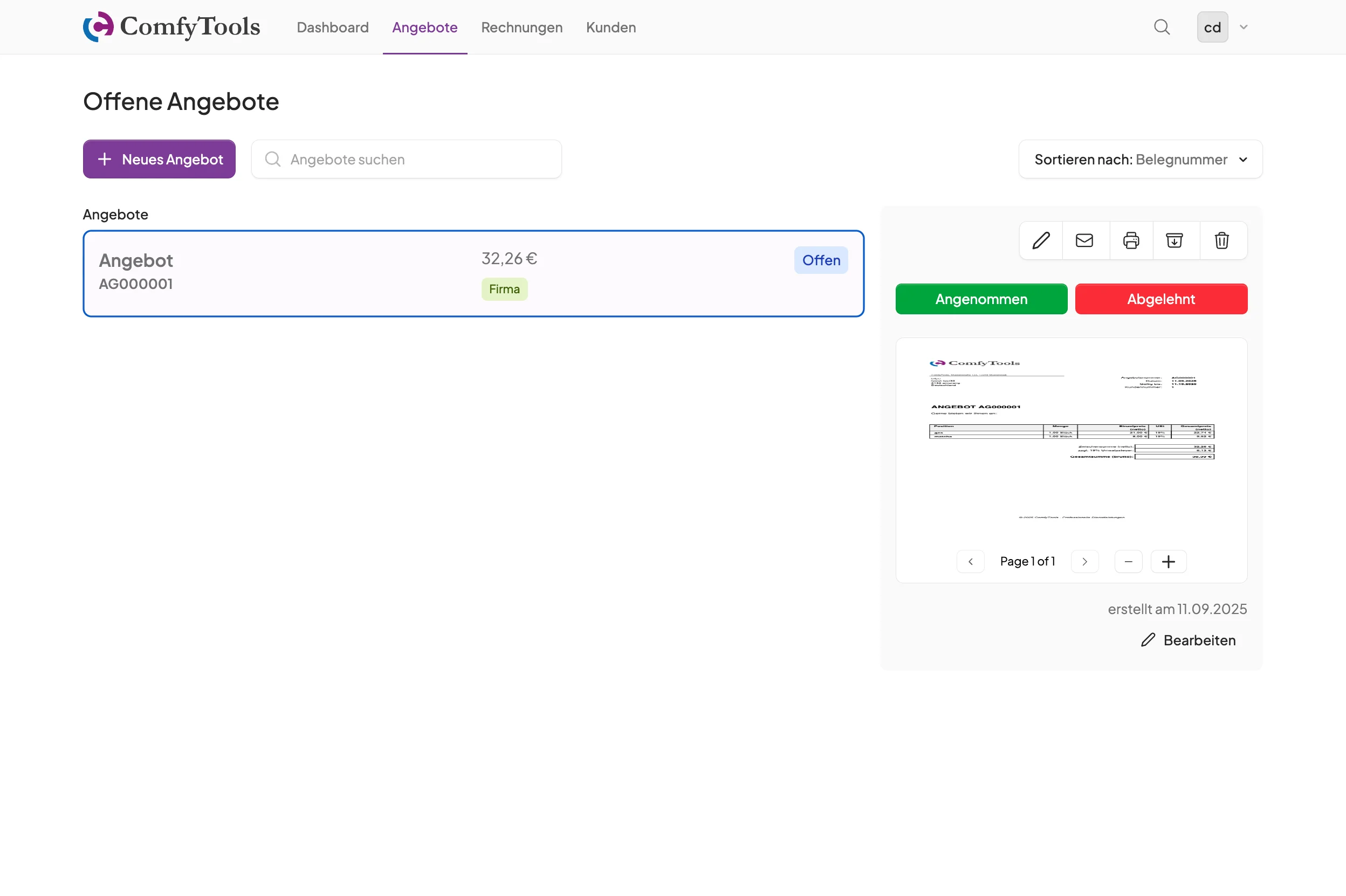Print the offer with printer icon
This screenshot has width=1346, height=896.
1130,240
